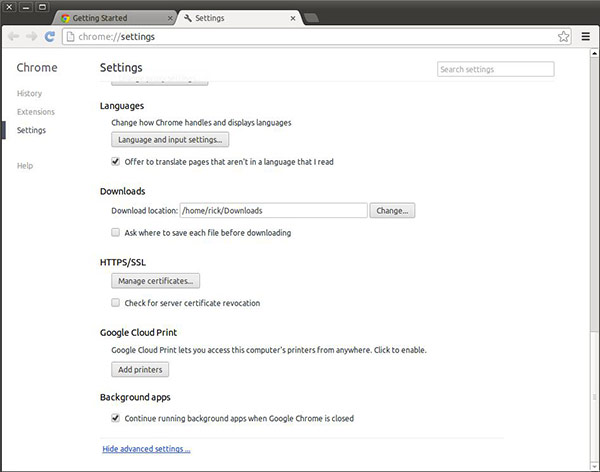The height and width of the screenshot is (472, 600).
Task: Open History in the sidebar
Action: tap(29, 93)
